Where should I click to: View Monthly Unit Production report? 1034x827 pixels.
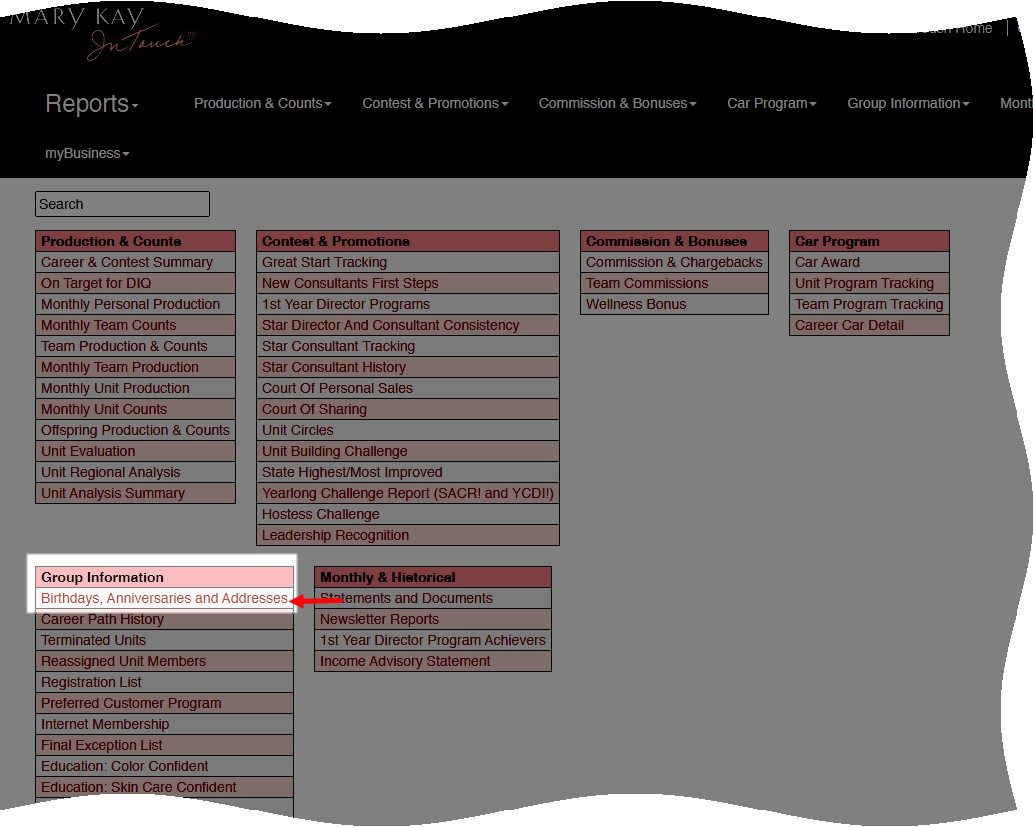(135, 388)
